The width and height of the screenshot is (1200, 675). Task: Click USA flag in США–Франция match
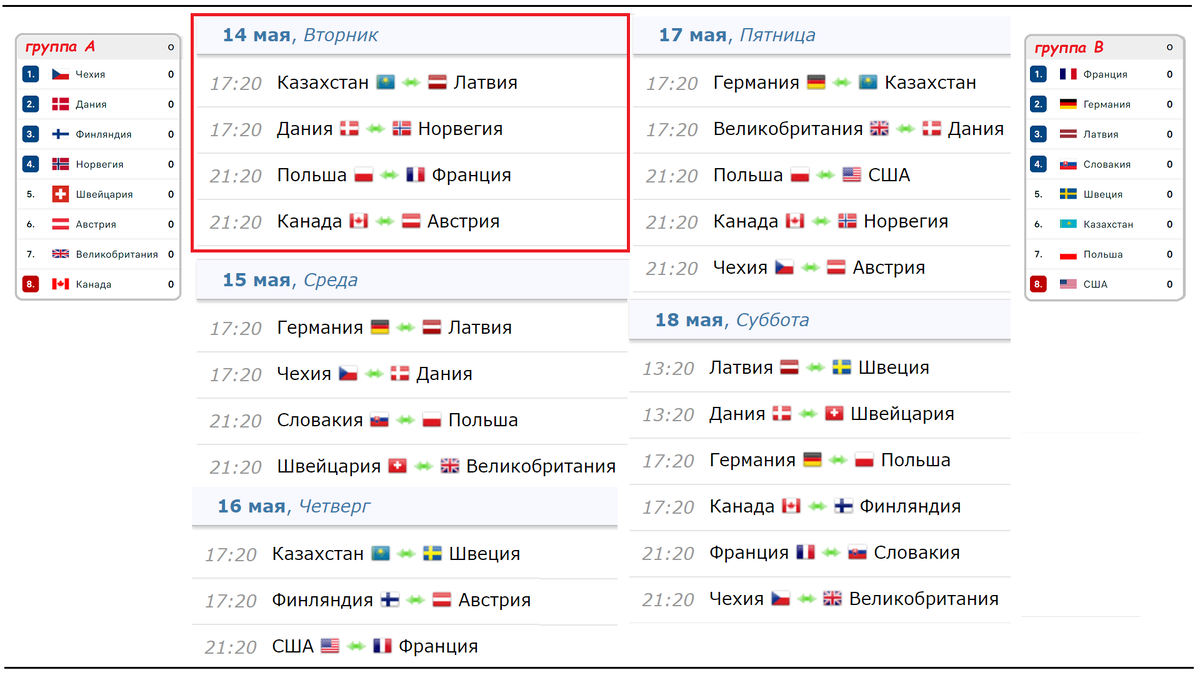coord(330,646)
